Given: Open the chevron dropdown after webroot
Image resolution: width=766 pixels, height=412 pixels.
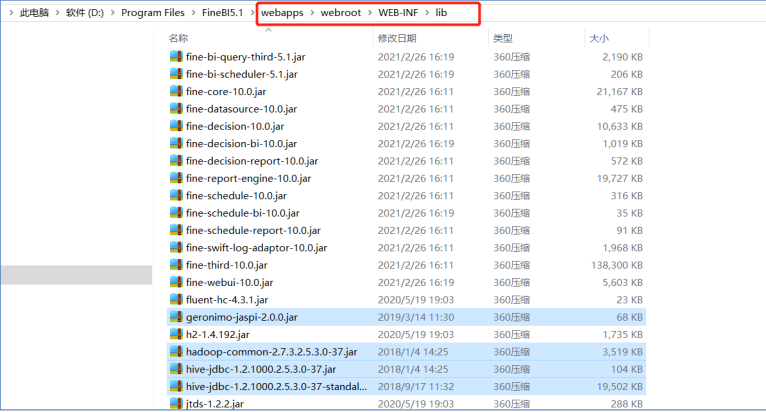Looking at the screenshot, I should click(x=369, y=13).
